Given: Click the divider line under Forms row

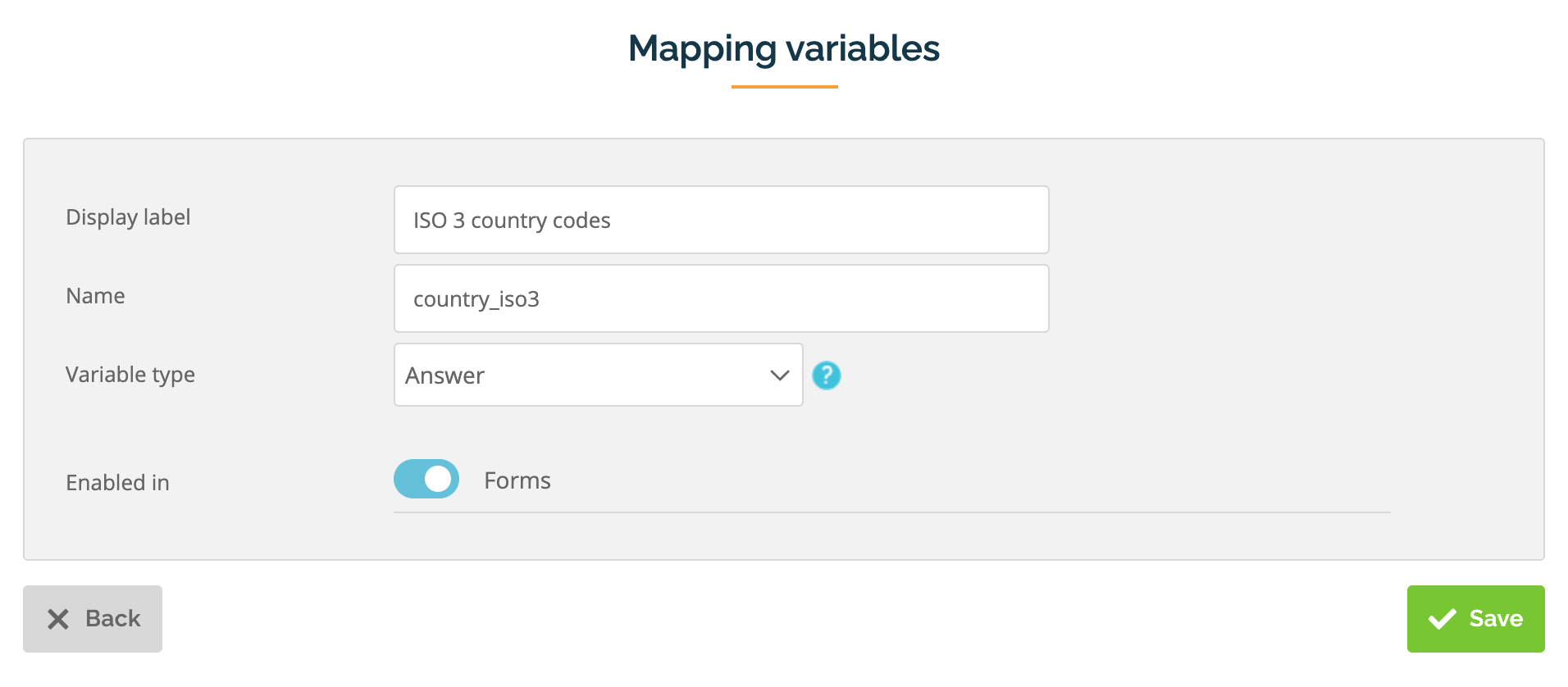Looking at the screenshot, I should tap(891, 512).
